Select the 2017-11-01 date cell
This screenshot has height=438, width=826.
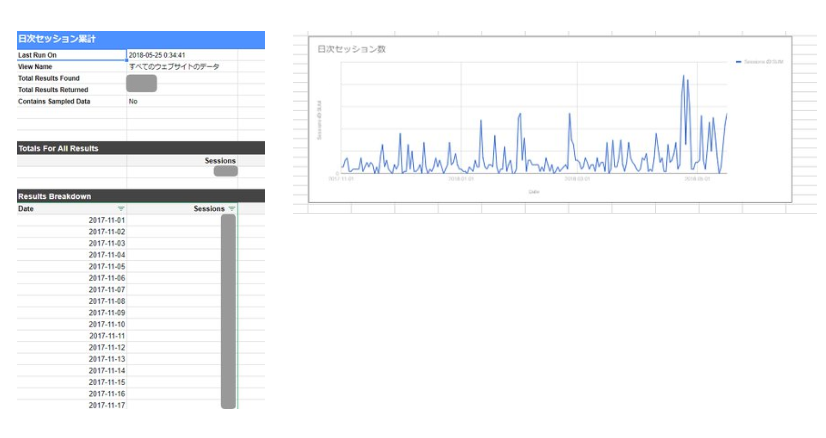[x=107, y=220]
